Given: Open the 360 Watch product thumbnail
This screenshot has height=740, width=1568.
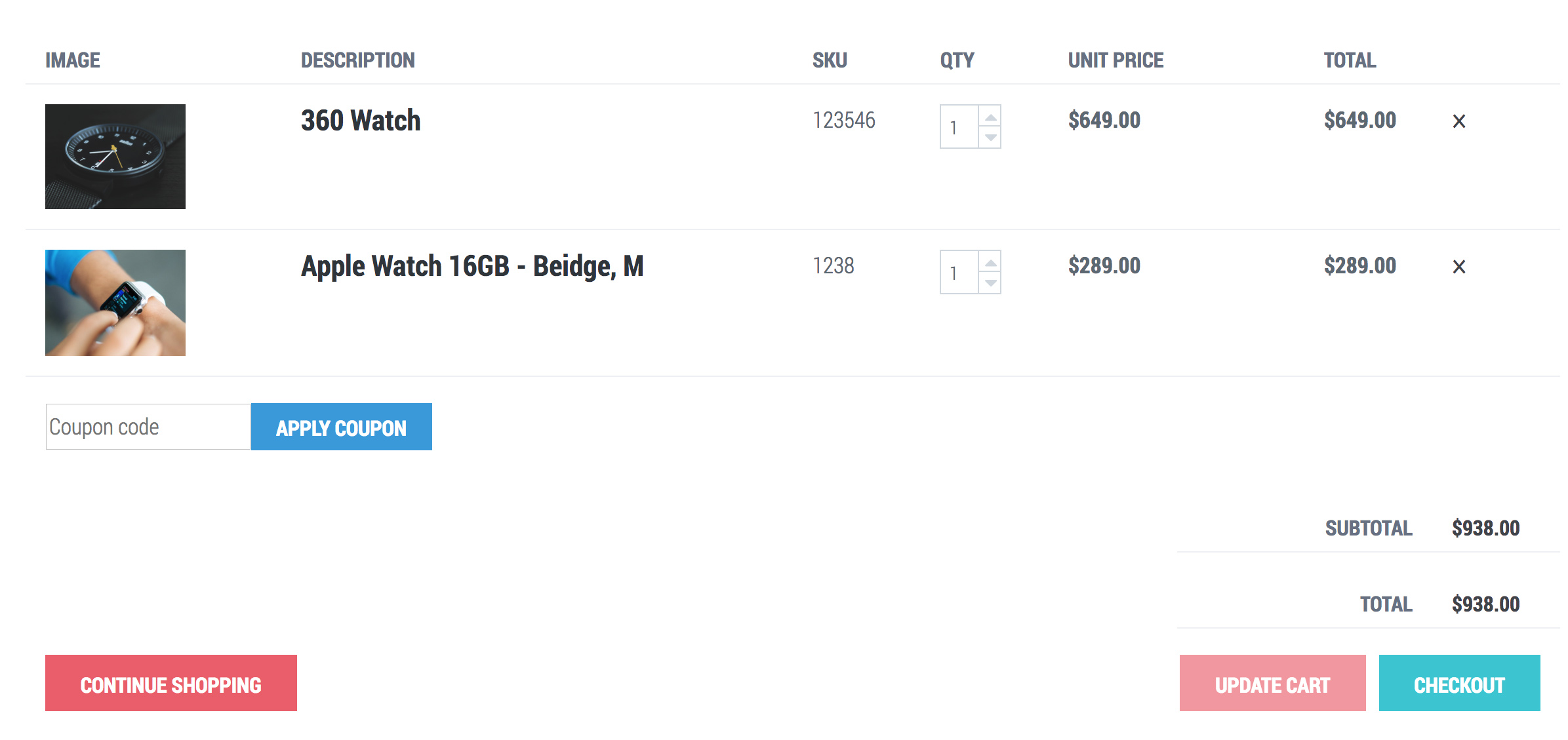Looking at the screenshot, I should point(115,157).
